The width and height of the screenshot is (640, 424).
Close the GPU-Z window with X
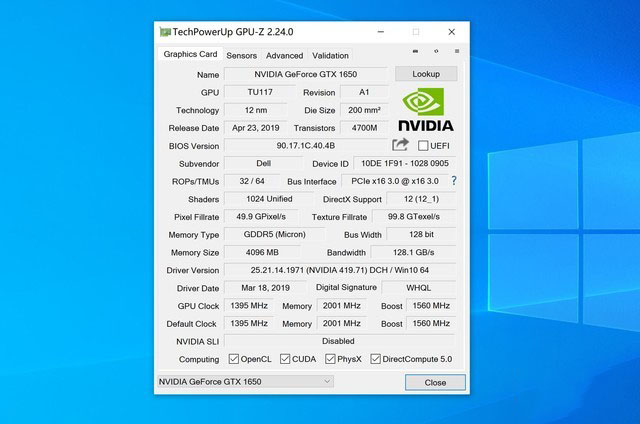tap(451, 32)
